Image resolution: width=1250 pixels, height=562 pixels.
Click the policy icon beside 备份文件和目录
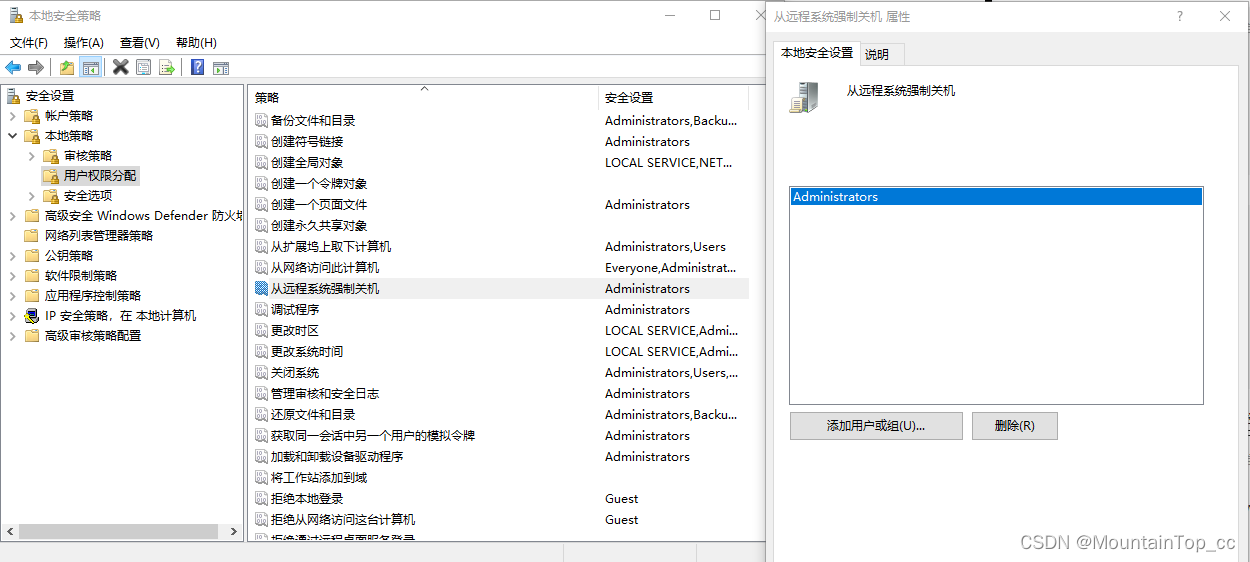click(x=262, y=121)
